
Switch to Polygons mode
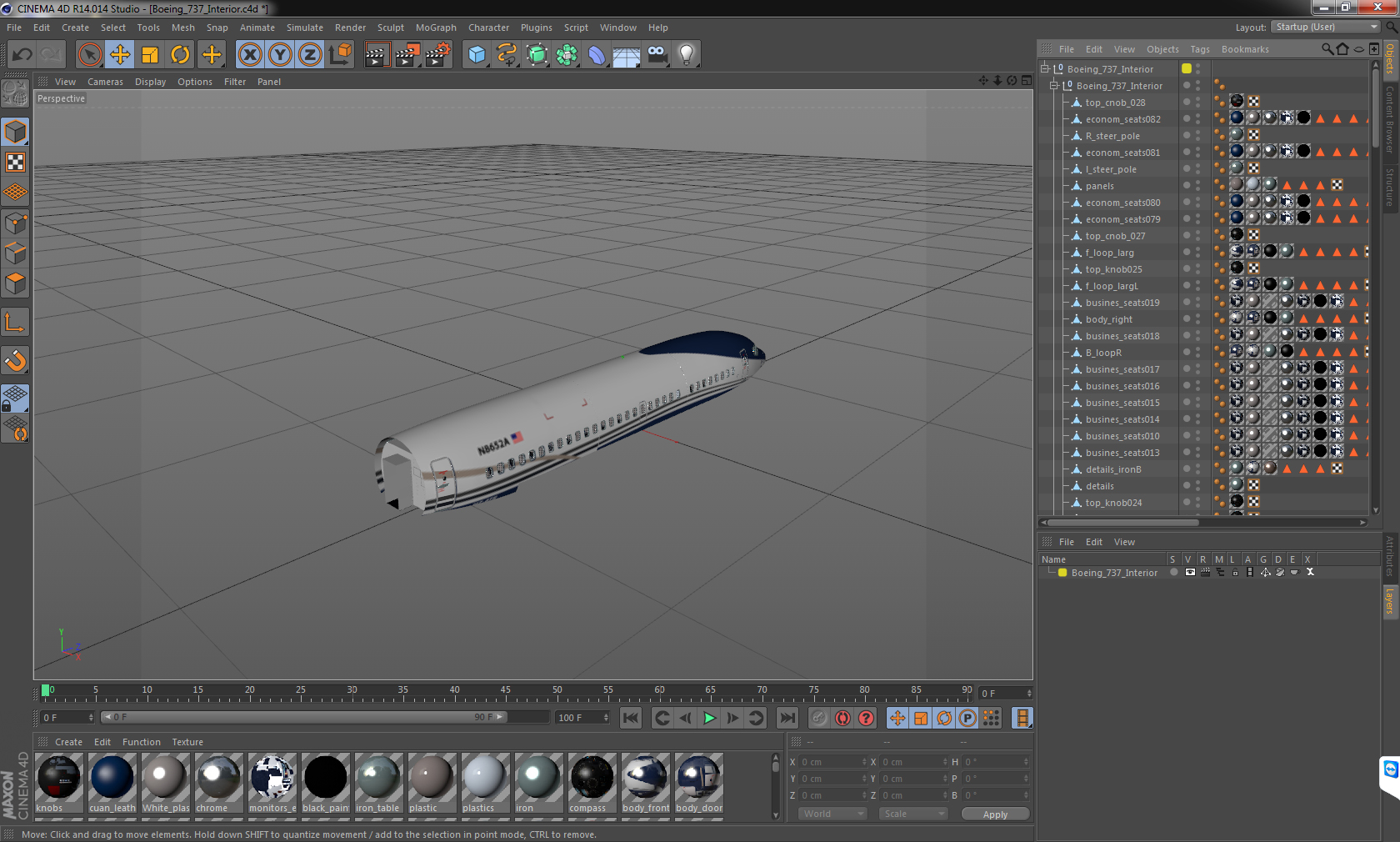coord(16,283)
